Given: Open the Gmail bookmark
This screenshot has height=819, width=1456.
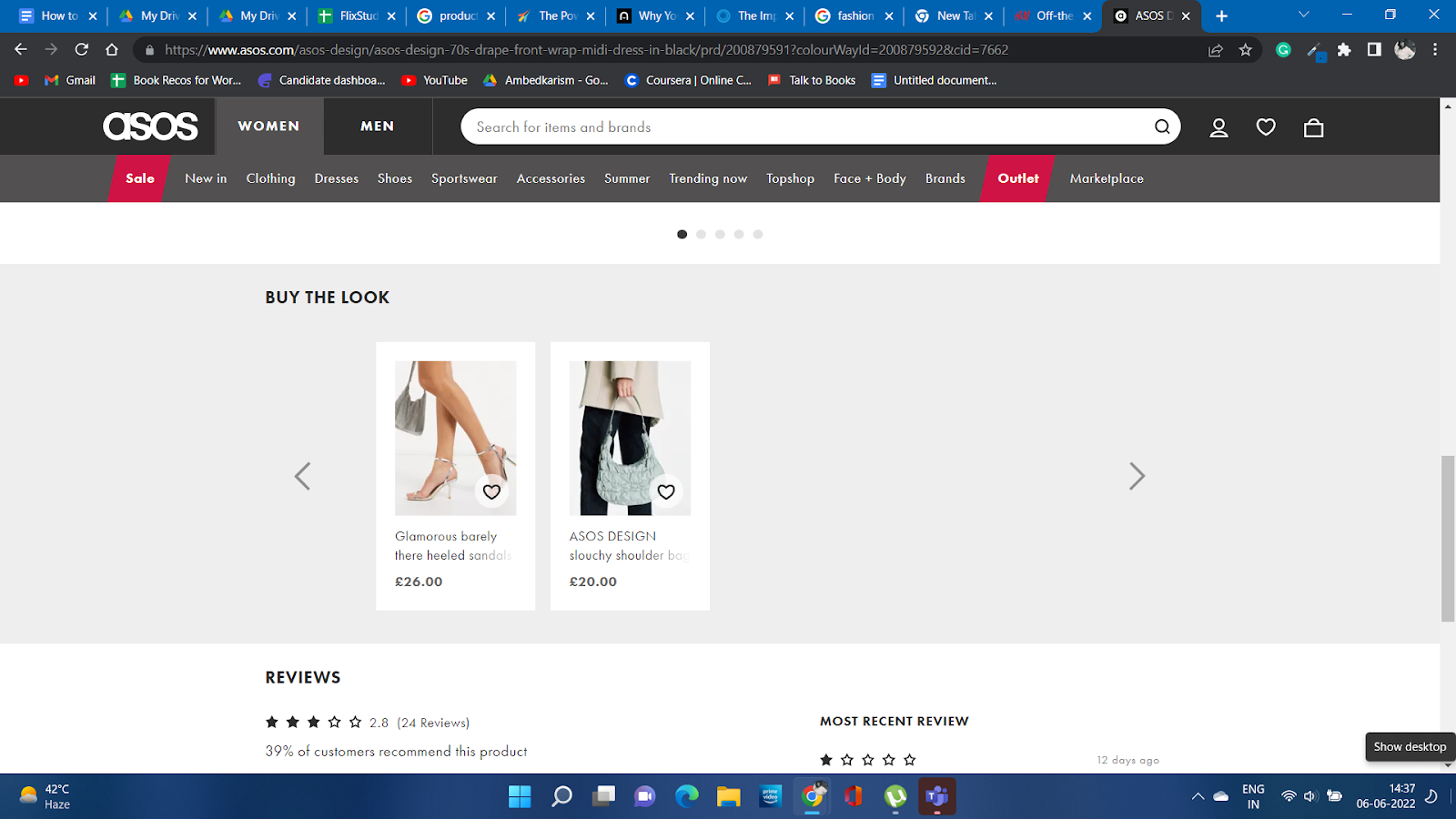Looking at the screenshot, I should pyautogui.click(x=70, y=80).
